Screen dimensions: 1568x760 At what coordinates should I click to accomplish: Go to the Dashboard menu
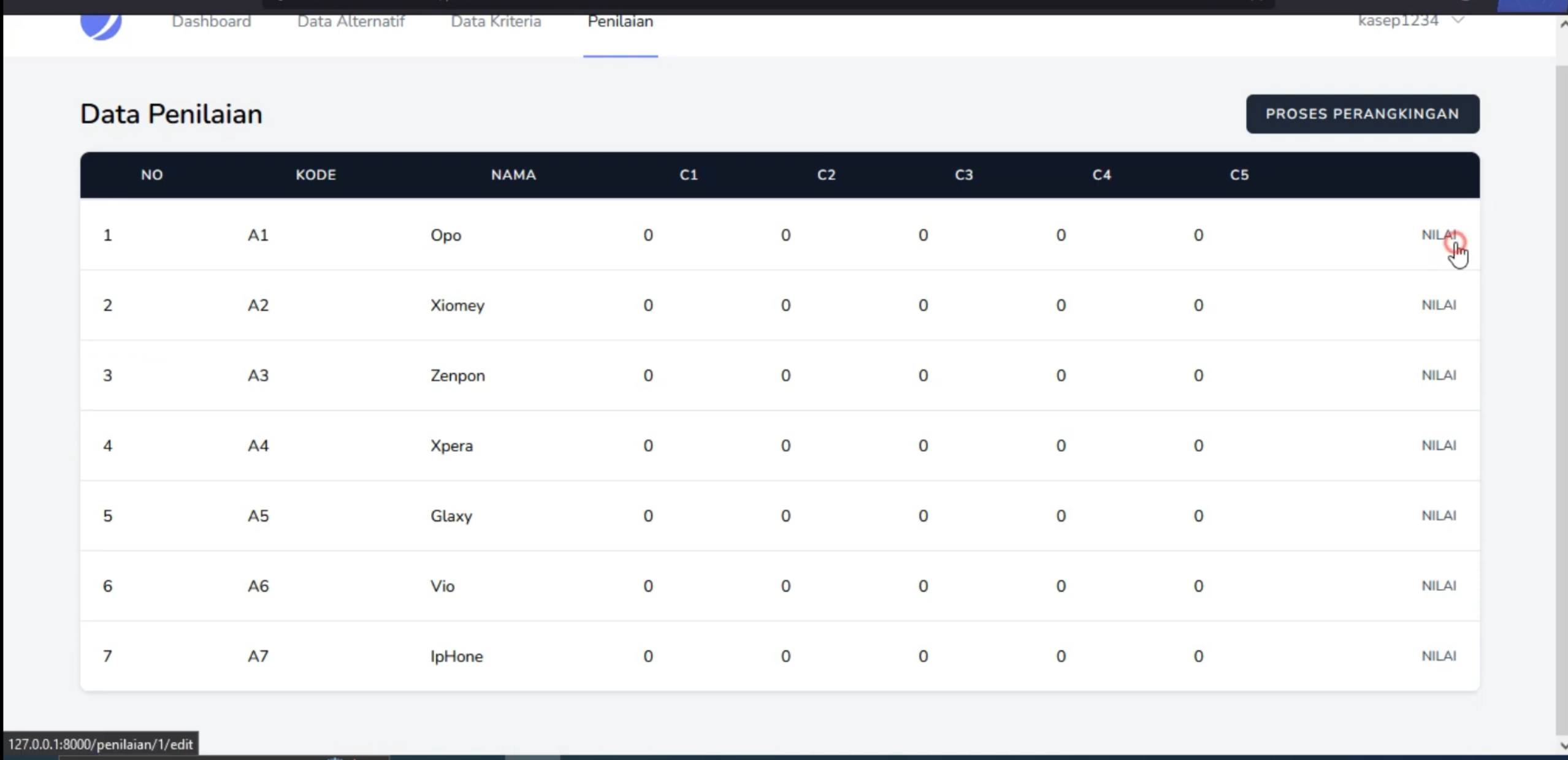click(x=212, y=21)
